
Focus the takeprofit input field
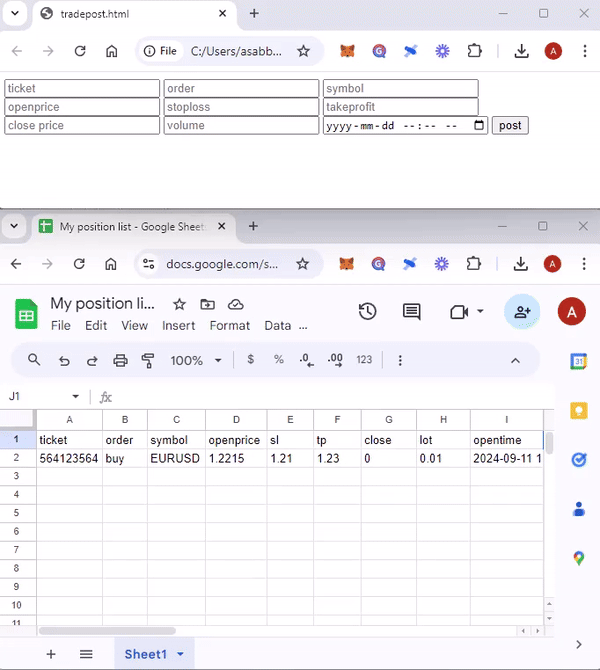400,107
